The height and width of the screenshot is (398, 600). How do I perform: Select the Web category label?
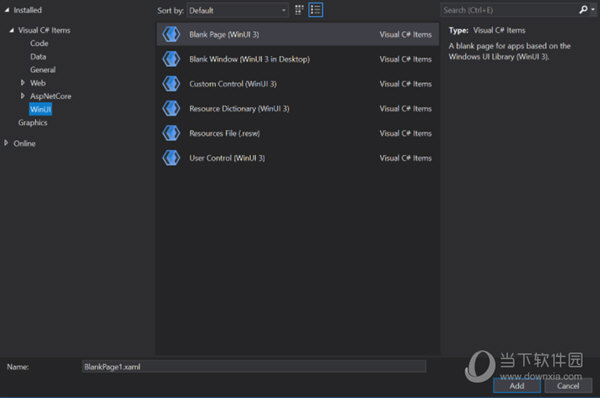(38, 83)
